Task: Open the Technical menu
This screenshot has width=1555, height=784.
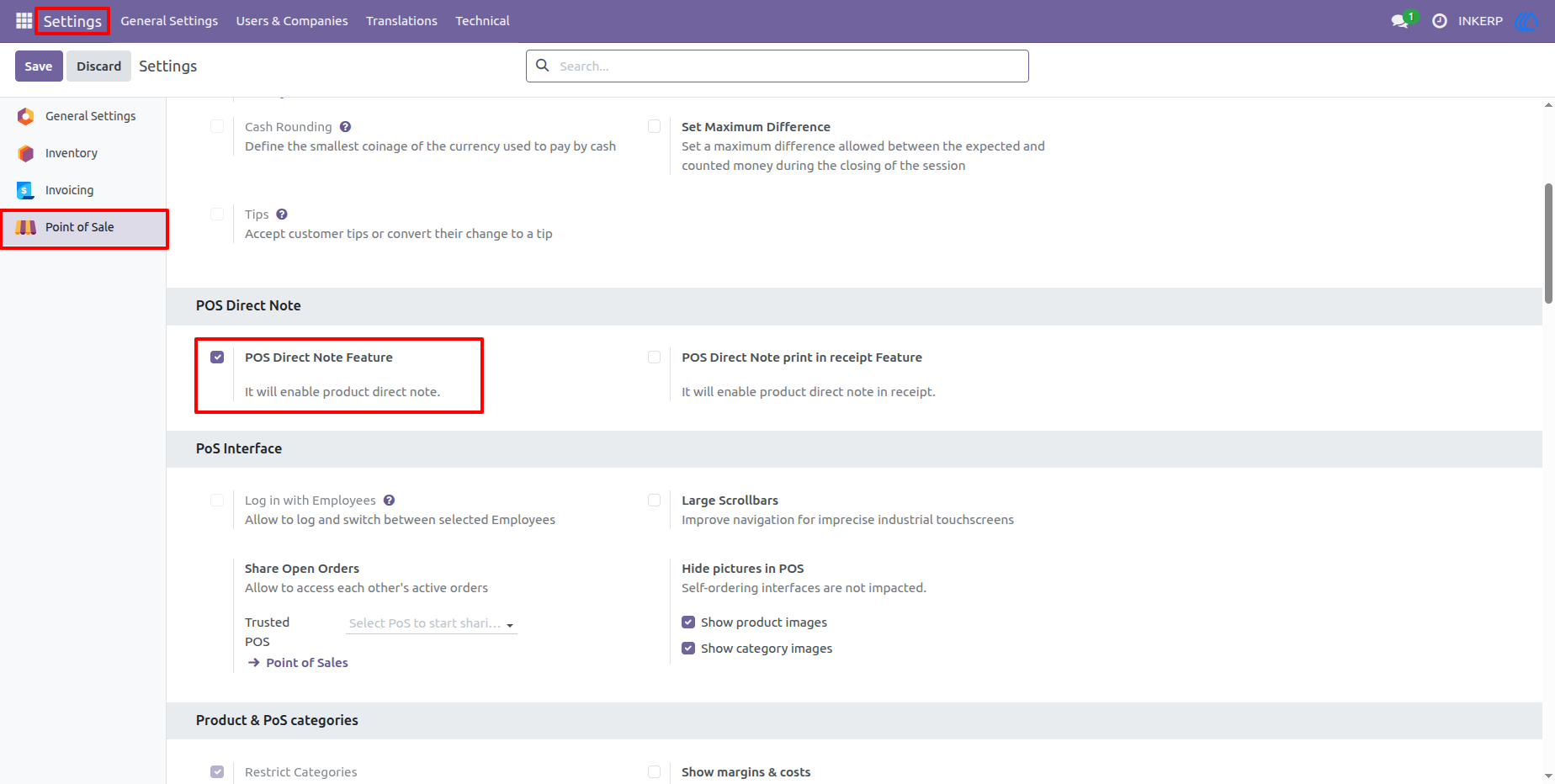Action: pos(482,21)
